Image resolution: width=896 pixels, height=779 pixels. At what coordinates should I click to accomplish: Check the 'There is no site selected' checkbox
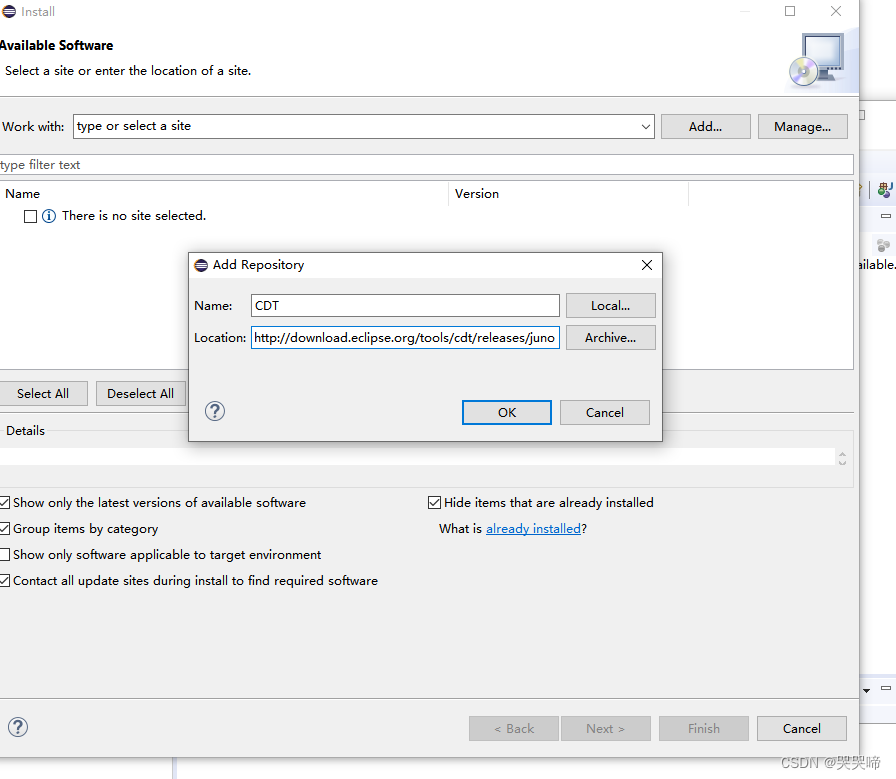(x=30, y=216)
